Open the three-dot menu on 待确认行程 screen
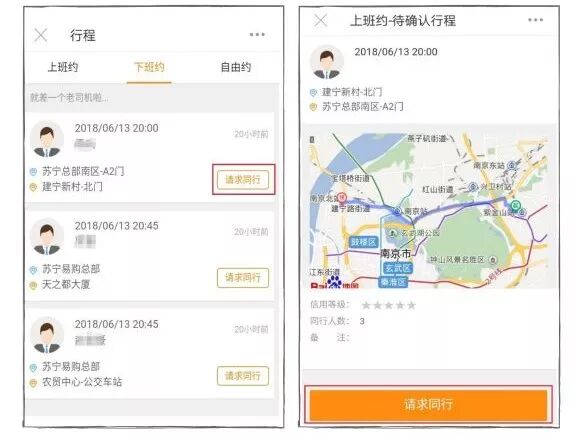 535,20
